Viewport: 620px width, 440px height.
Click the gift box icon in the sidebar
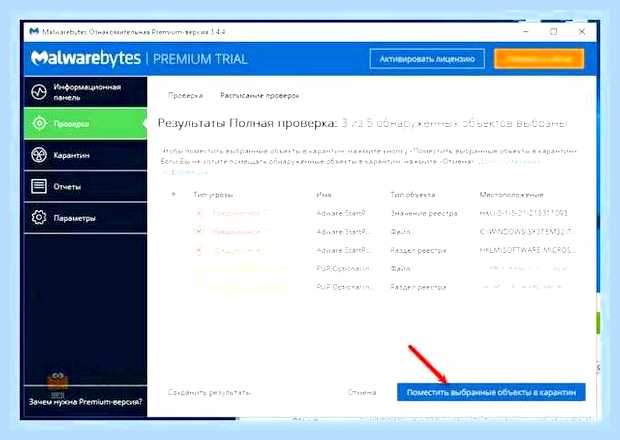click(58, 381)
